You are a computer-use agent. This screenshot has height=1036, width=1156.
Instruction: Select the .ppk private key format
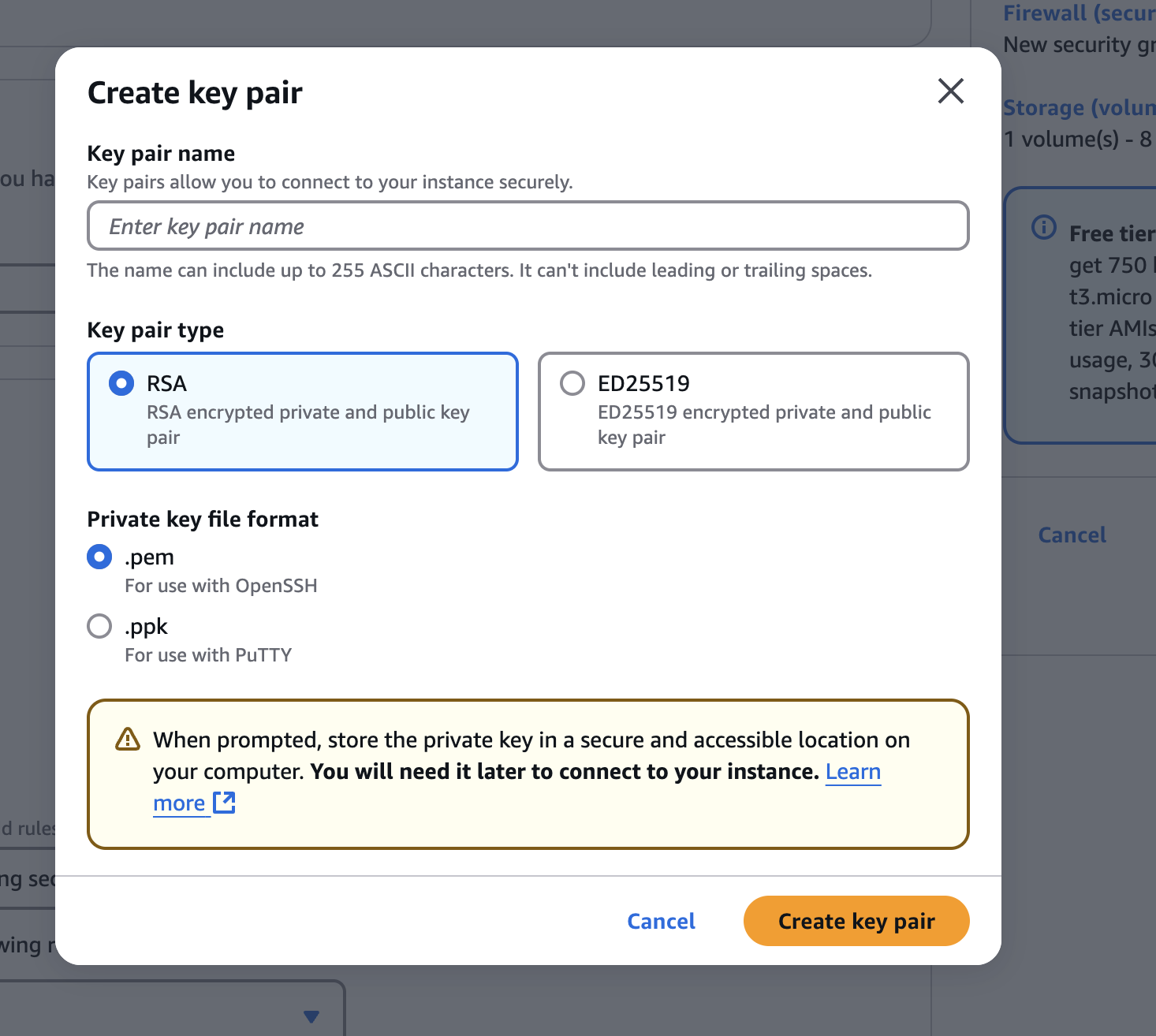click(99, 626)
